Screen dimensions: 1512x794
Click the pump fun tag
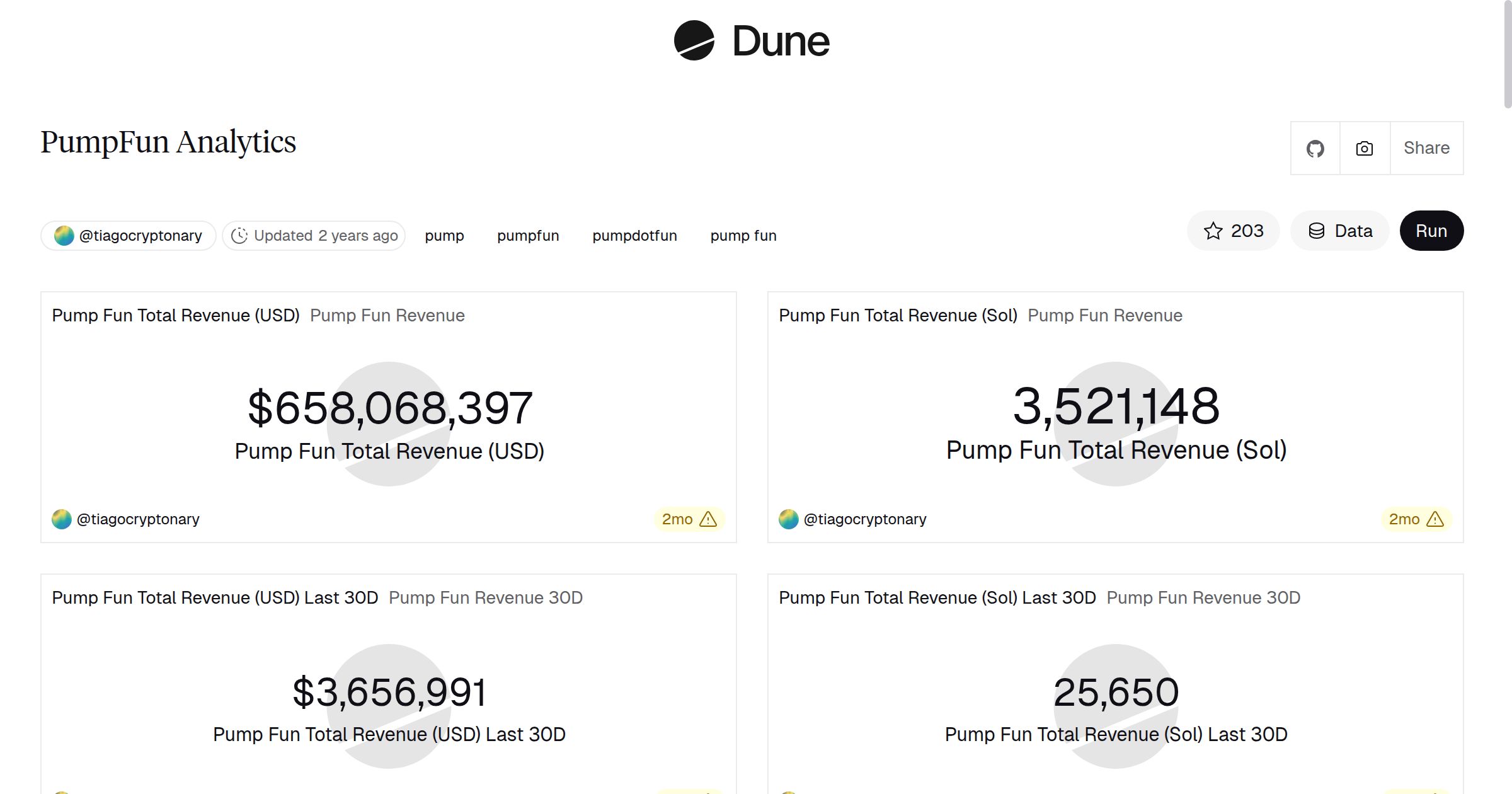click(743, 235)
